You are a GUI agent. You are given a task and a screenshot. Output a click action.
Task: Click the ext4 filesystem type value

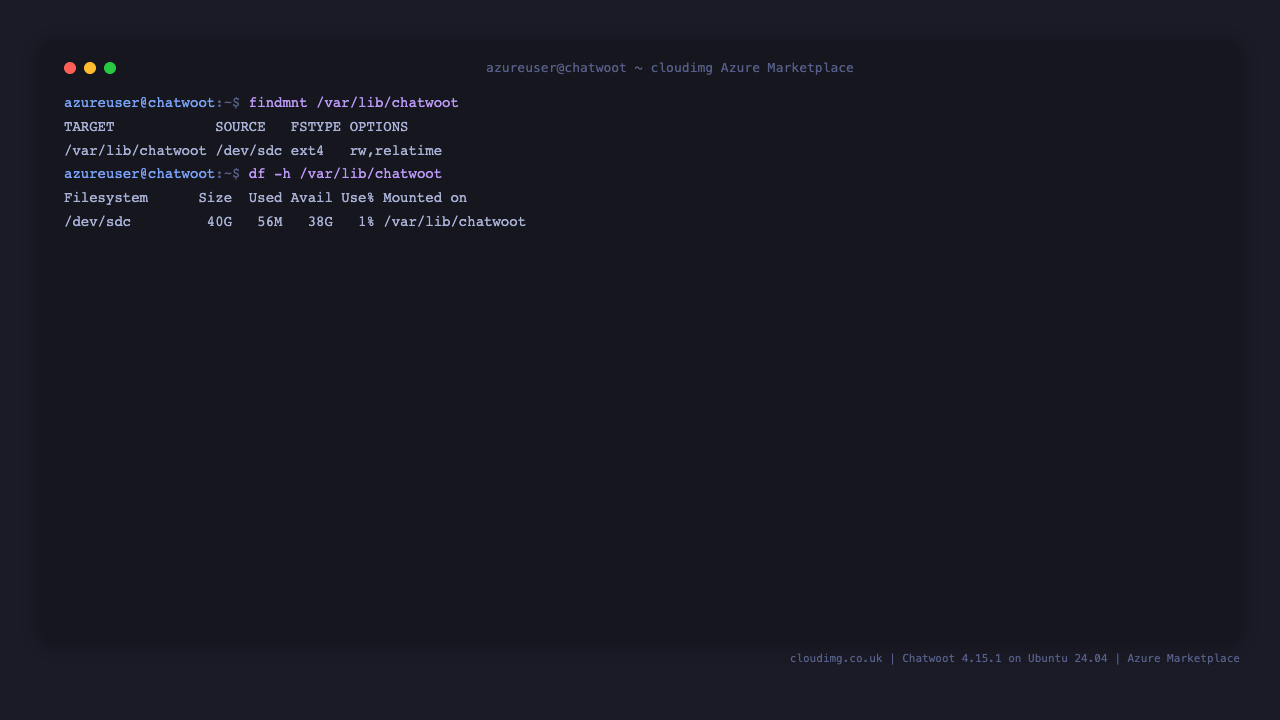(x=307, y=151)
